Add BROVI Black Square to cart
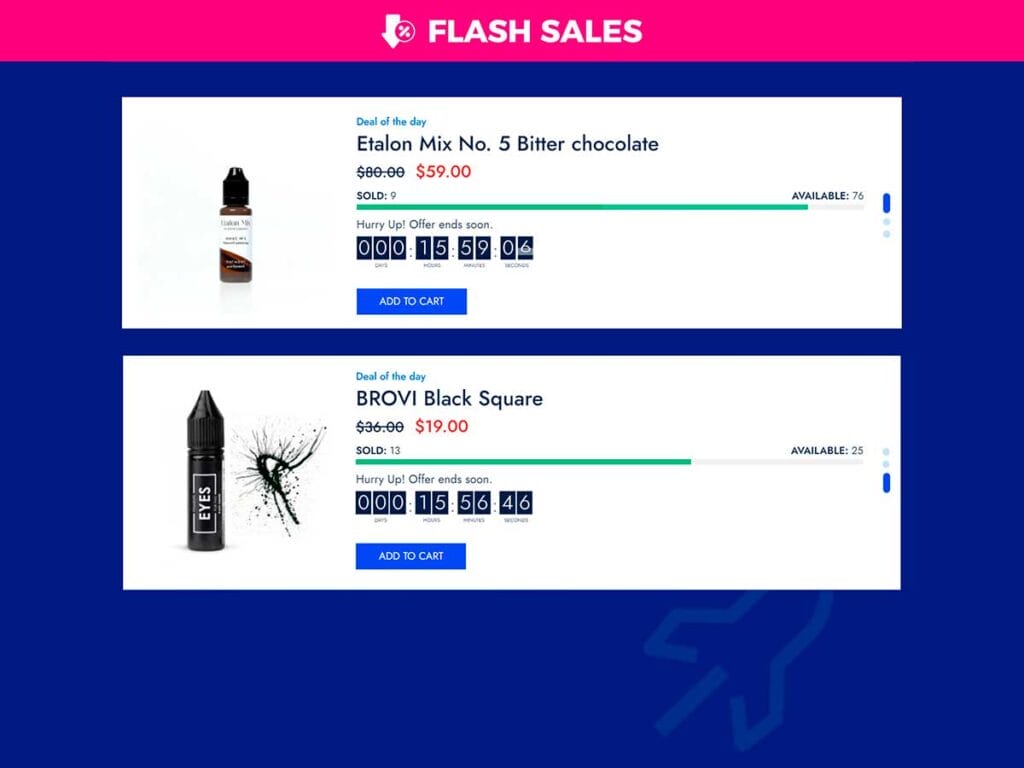1024x768 pixels. pos(411,556)
